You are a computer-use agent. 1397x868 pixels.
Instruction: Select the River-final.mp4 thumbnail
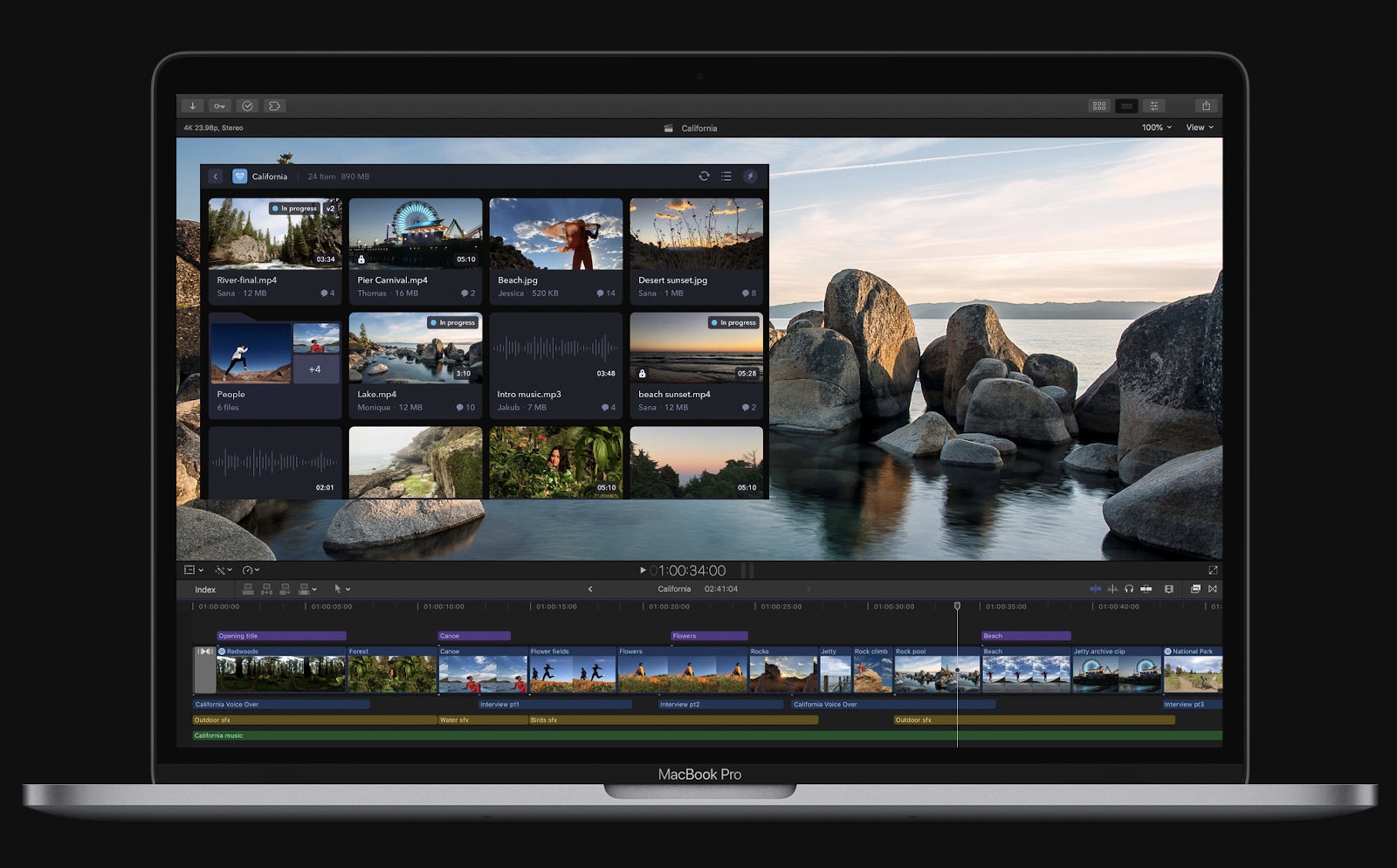coord(275,233)
